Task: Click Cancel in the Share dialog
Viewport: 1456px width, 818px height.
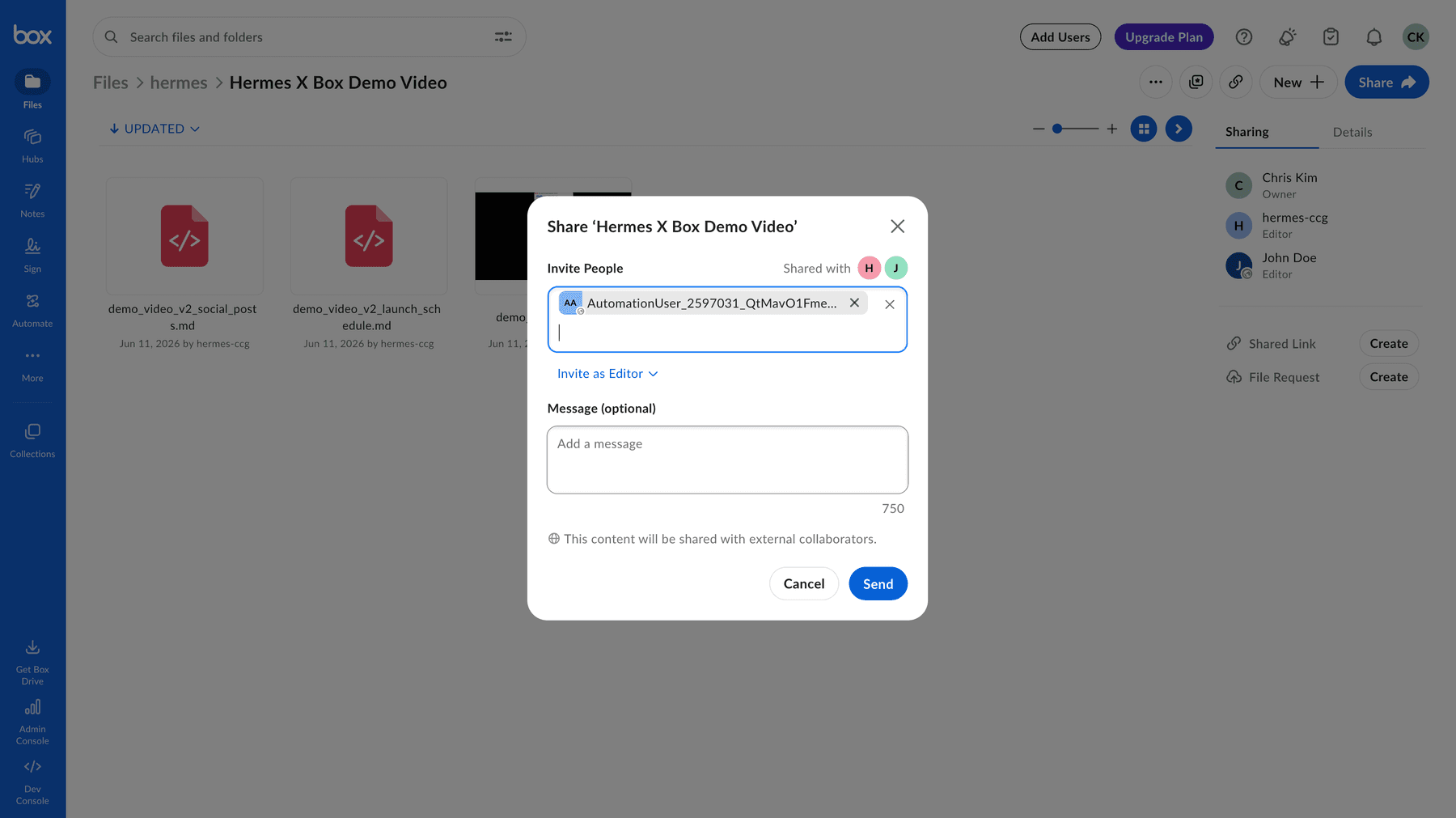Action: [804, 584]
